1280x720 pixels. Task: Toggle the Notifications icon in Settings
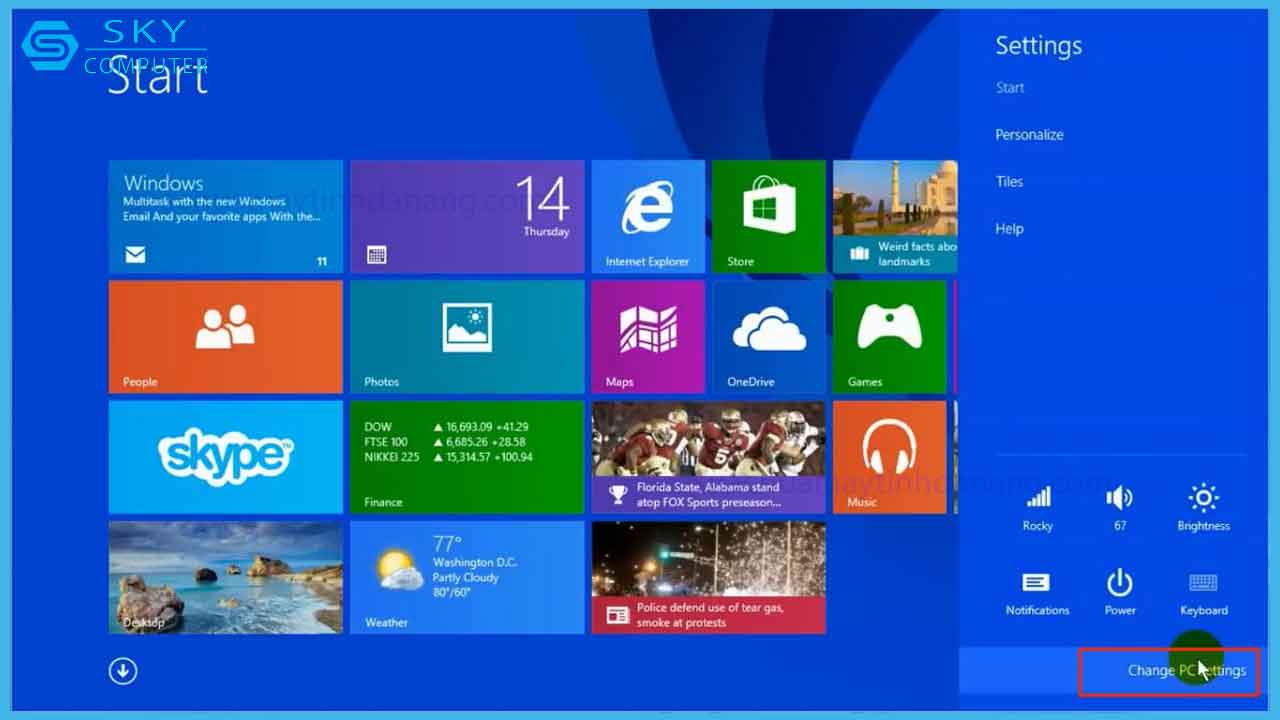1037,590
